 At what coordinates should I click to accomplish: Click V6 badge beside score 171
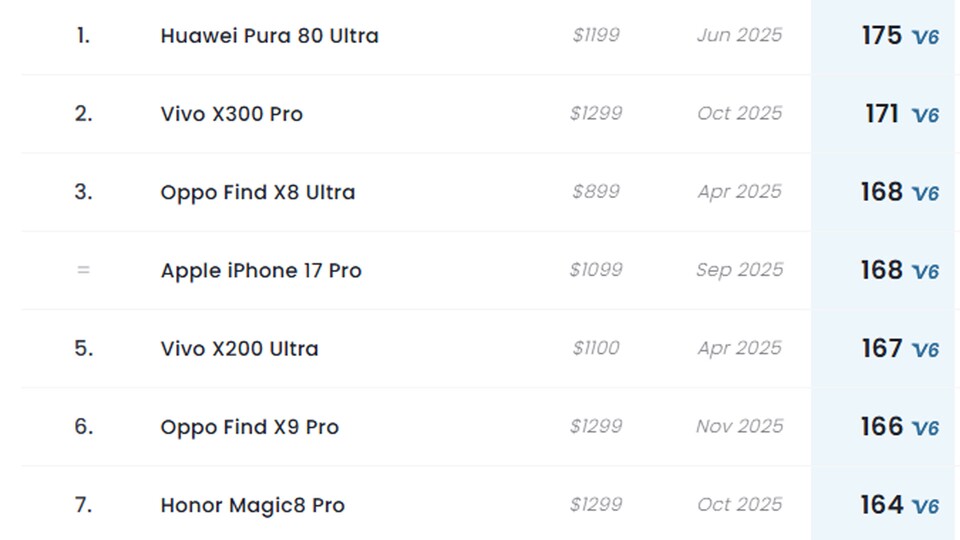coord(925,115)
